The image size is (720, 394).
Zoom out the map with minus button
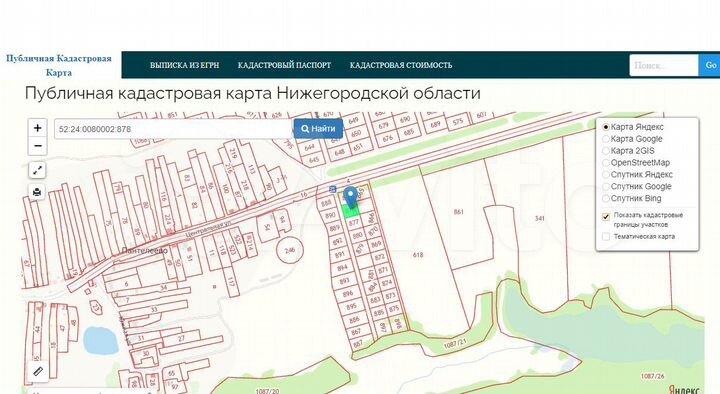coord(38,146)
